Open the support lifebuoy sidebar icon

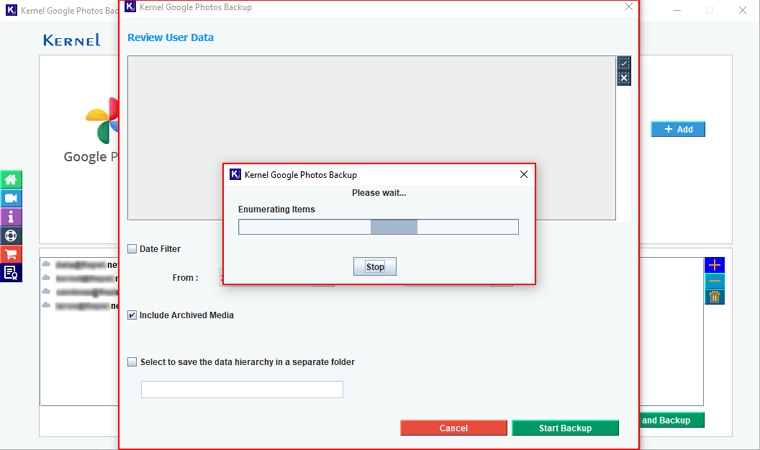click(x=11, y=236)
